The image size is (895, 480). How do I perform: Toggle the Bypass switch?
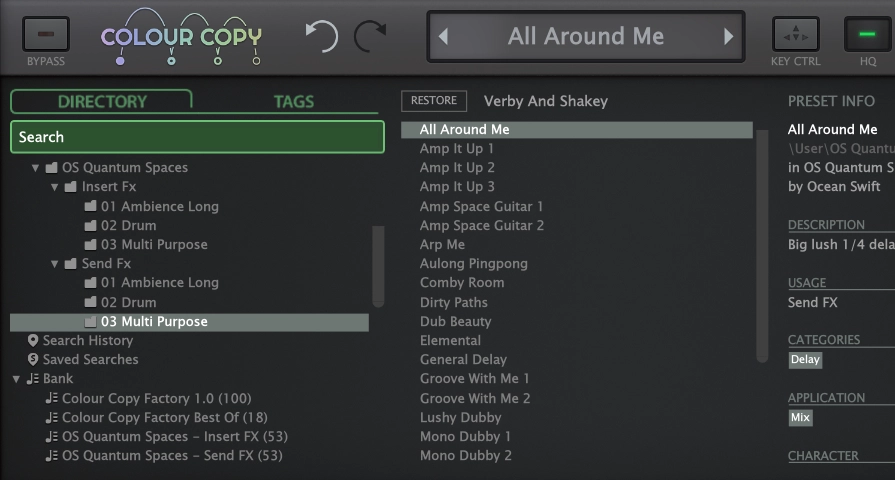(45, 35)
